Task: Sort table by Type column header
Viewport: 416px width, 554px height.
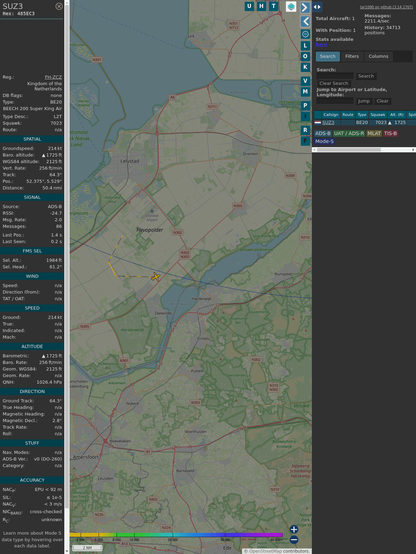Action: (362, 115)
